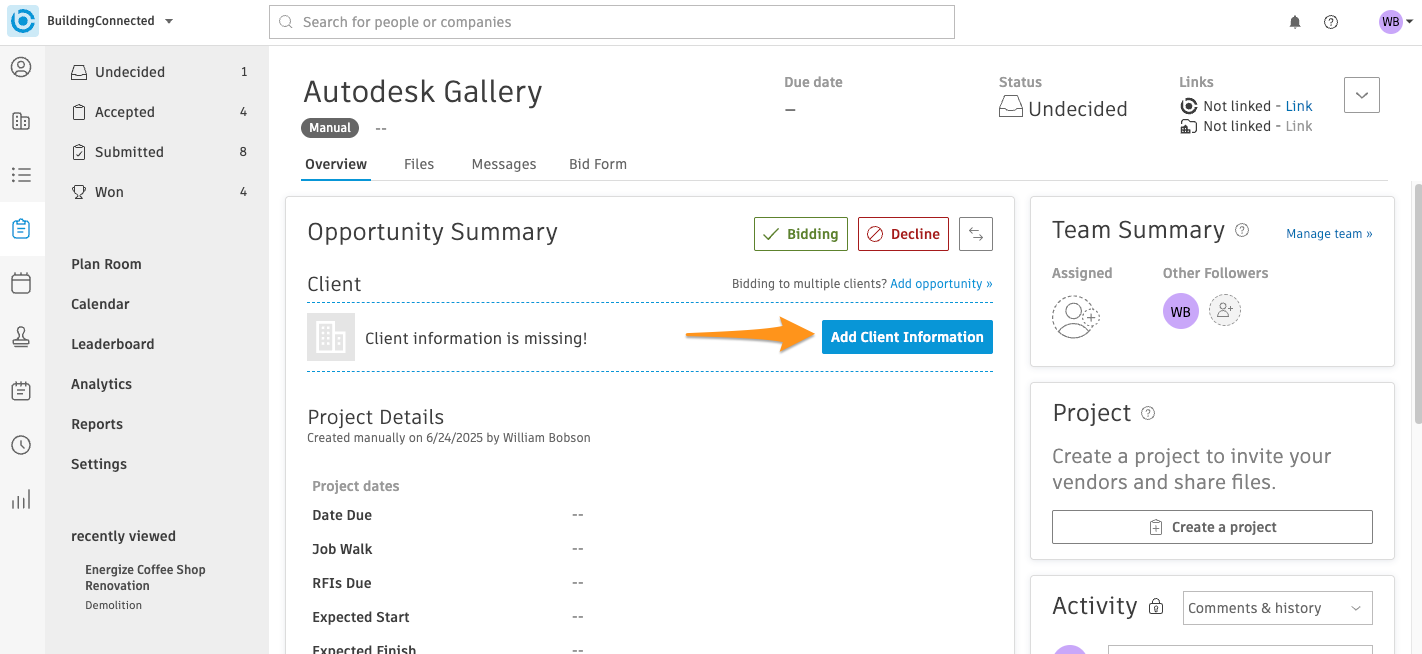
Task: Click the Create a project button
Action: point(1212,527)
